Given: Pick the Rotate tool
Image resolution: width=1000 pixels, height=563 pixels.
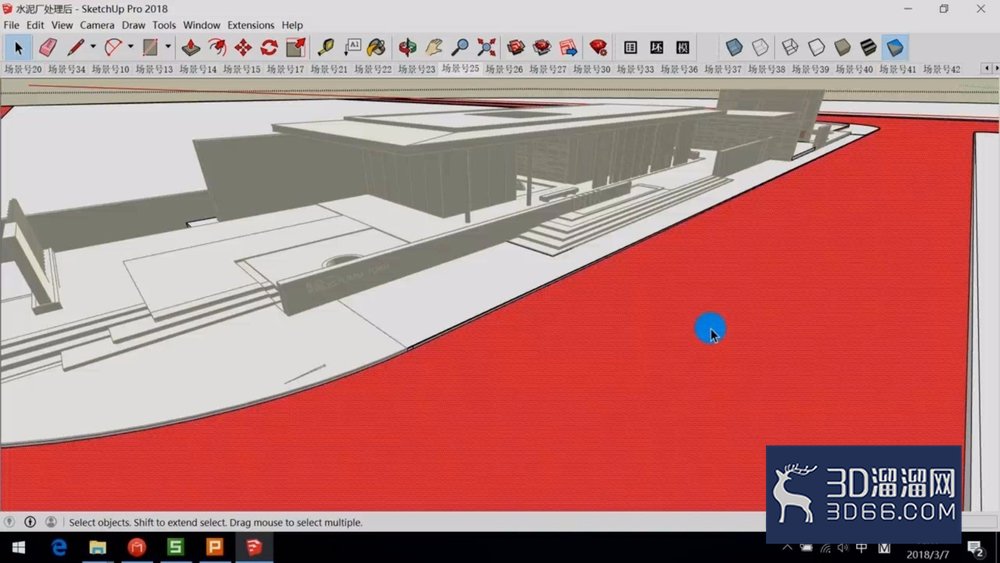Looking at the screenshot, I should [x=269, y=47].
